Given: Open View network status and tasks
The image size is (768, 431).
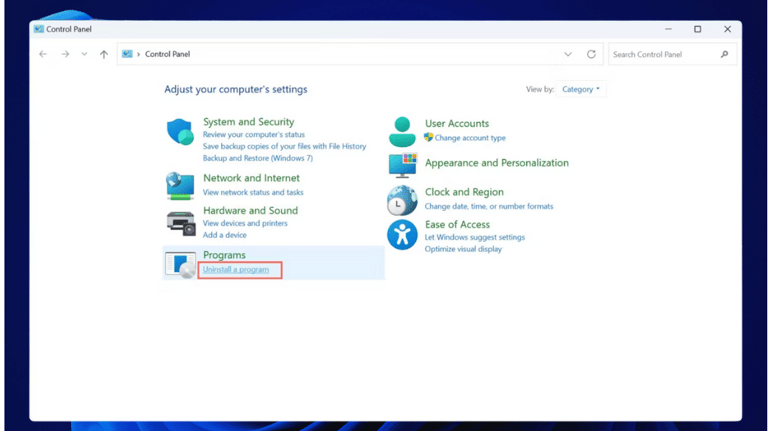Looking at the screenshot, I should click(x=253, y=192).
